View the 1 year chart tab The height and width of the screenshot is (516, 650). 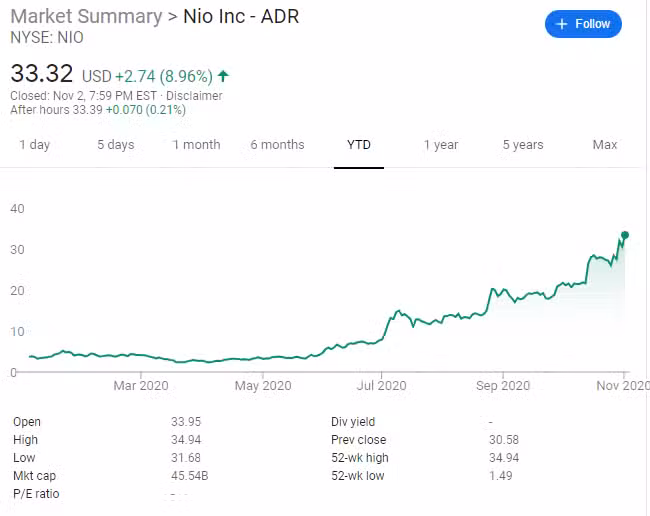coord(440,145)
